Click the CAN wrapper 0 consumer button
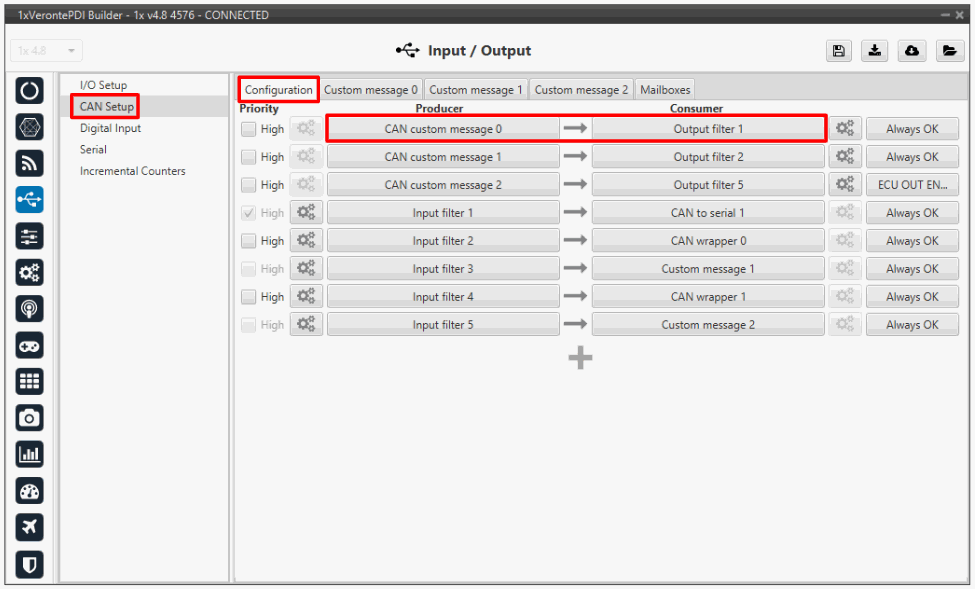The height and width of the screenshot is (589, 975). (x=708, y=241)
